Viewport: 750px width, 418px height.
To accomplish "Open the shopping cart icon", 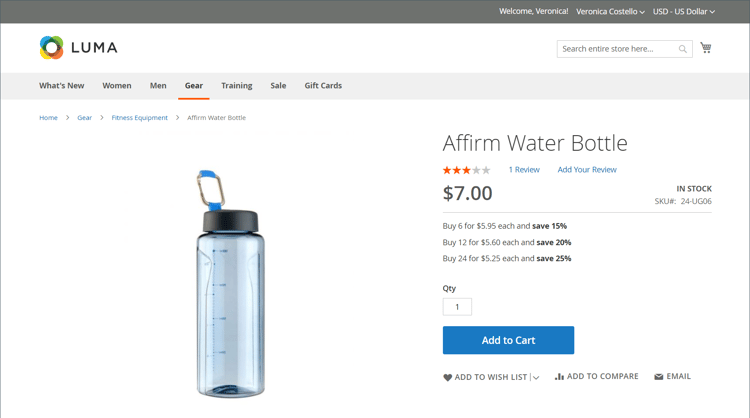I will pos(706,48).
